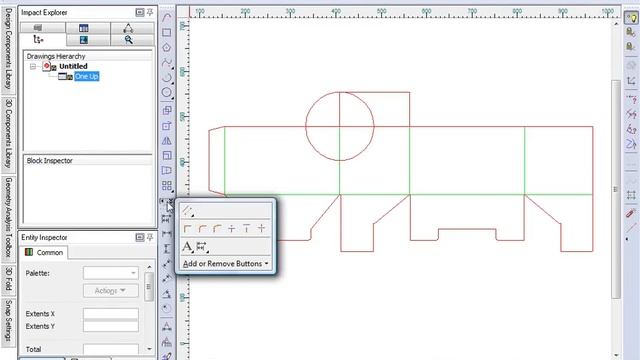The width and height of the screenshot is (640, 360).
Task: Choose the copy/offset shapes tool
Action: tap(167, 111)
